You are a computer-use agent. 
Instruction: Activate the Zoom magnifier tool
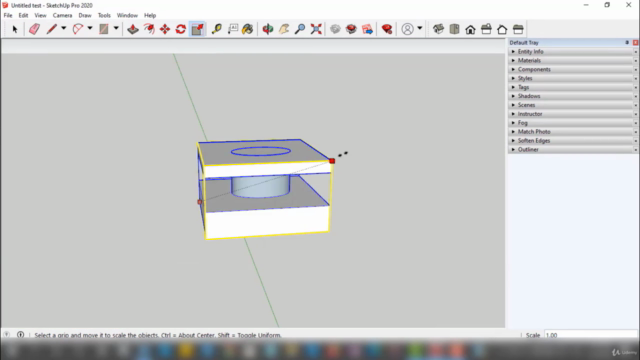point(300,29)
